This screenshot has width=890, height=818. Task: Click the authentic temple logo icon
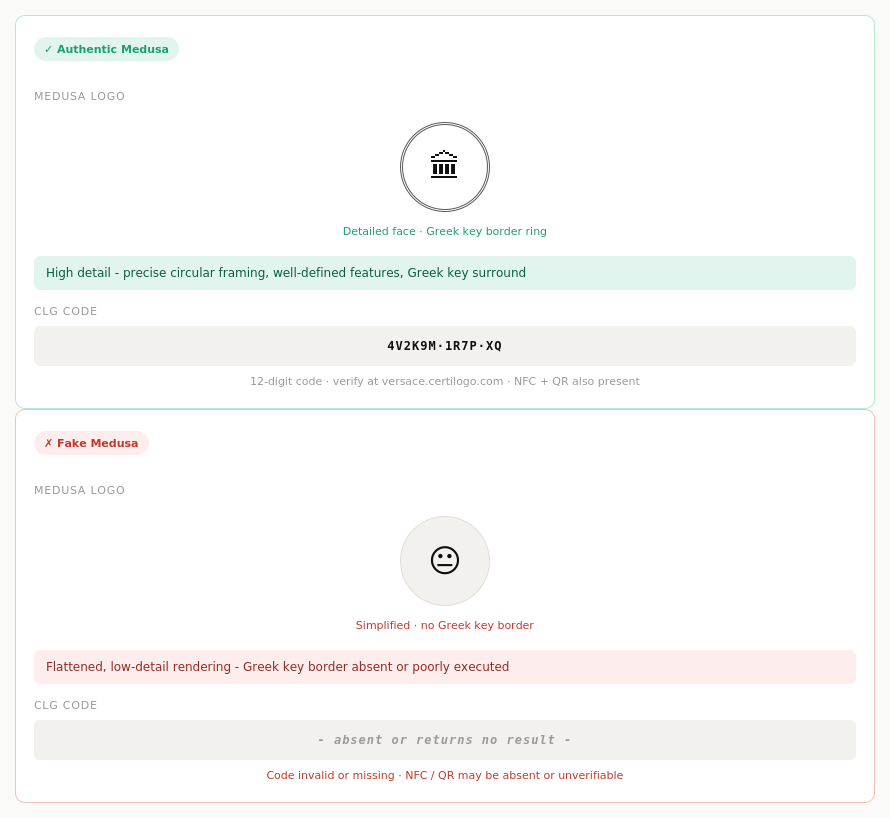coord(444,167)
